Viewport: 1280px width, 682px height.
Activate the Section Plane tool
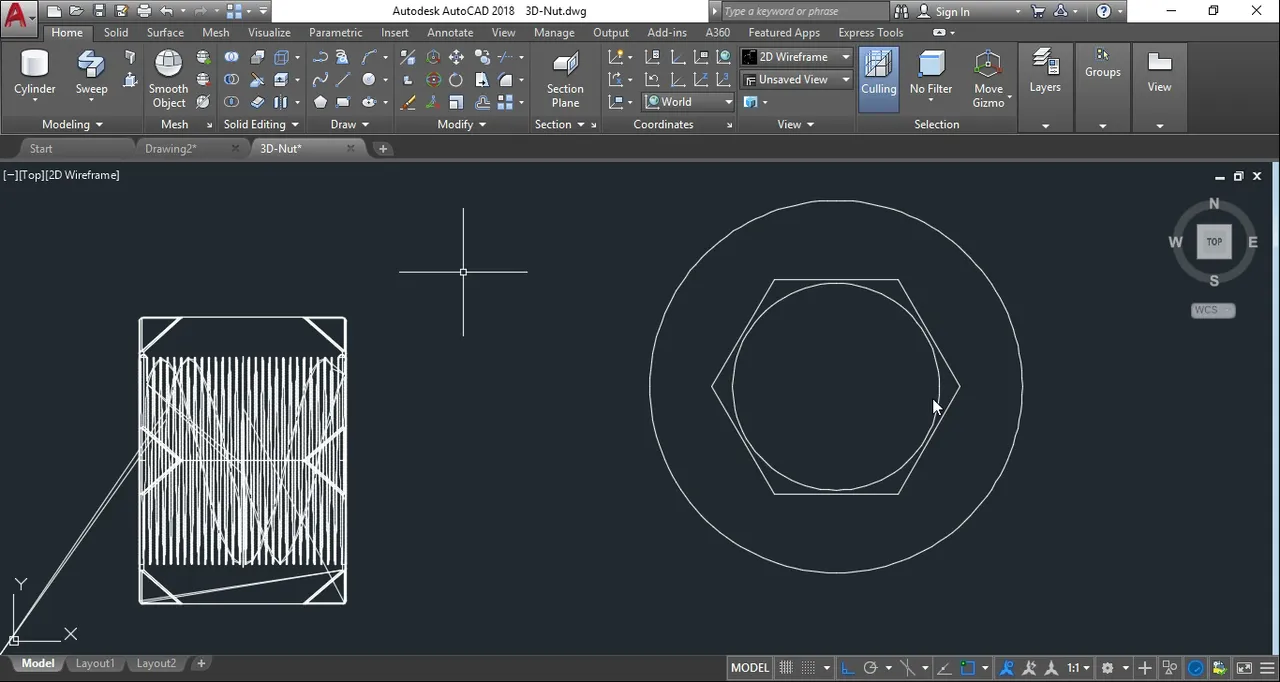tap(565, 78)
